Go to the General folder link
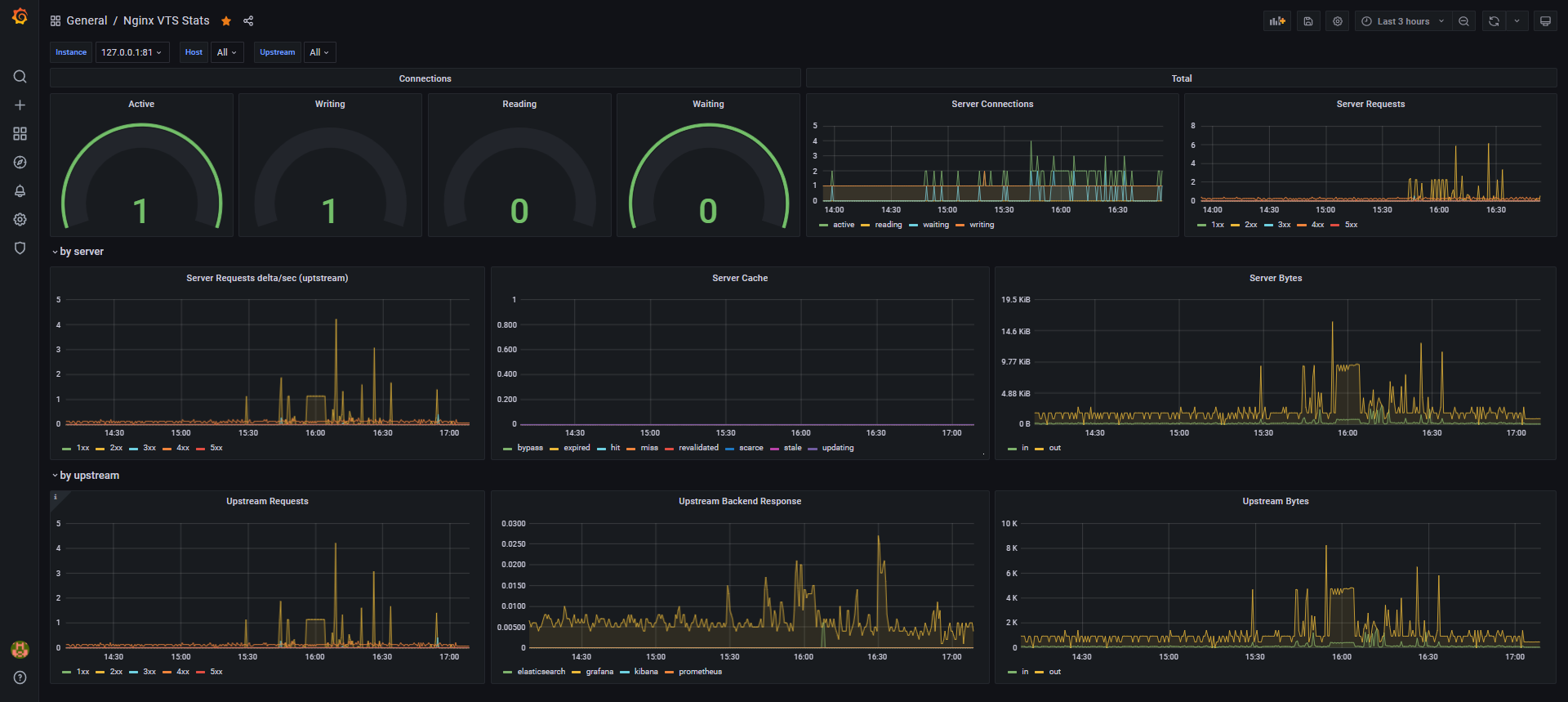 [87, 20]
